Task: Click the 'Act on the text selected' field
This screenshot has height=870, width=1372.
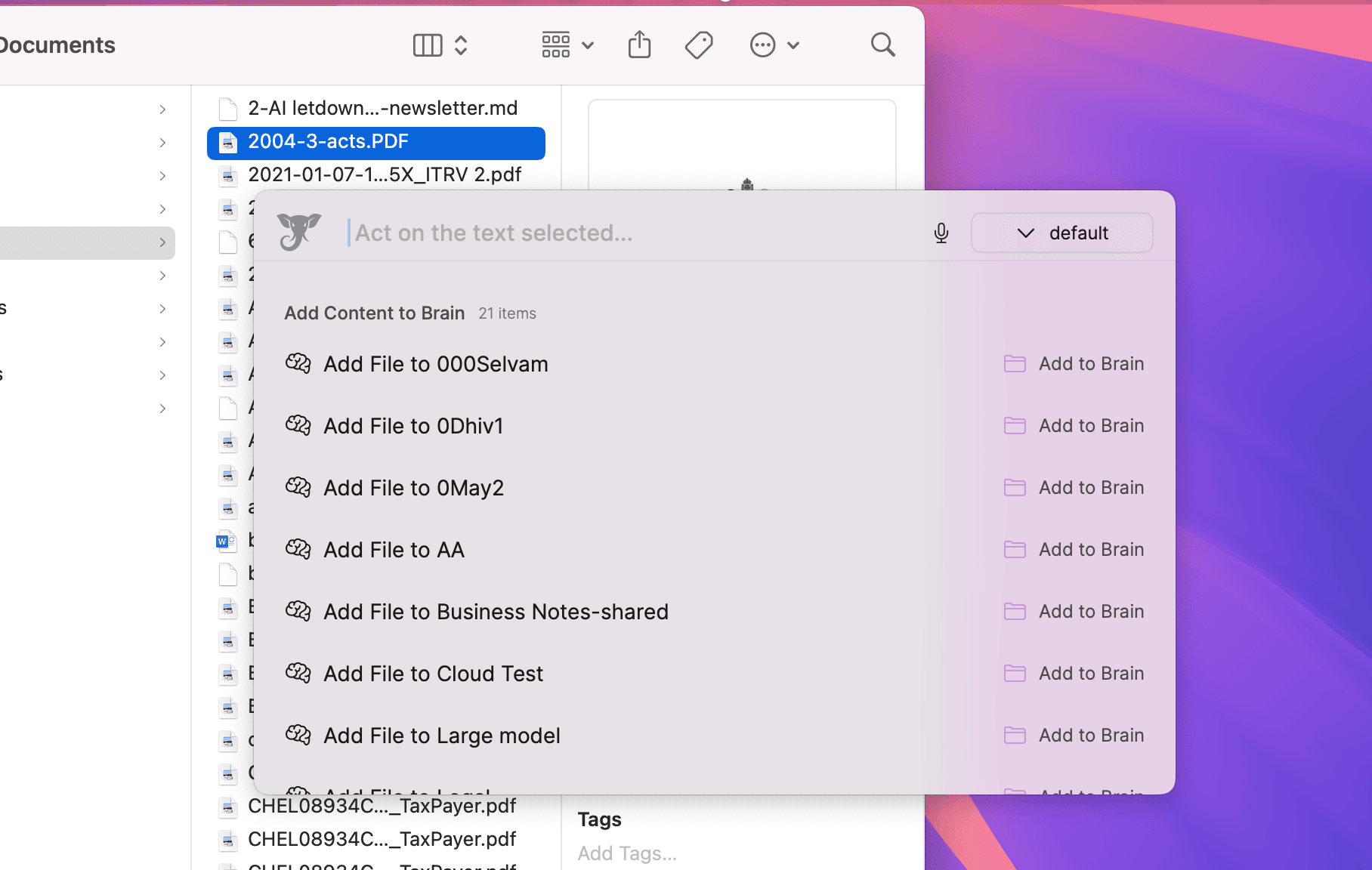Action: [x=635, y=233]
